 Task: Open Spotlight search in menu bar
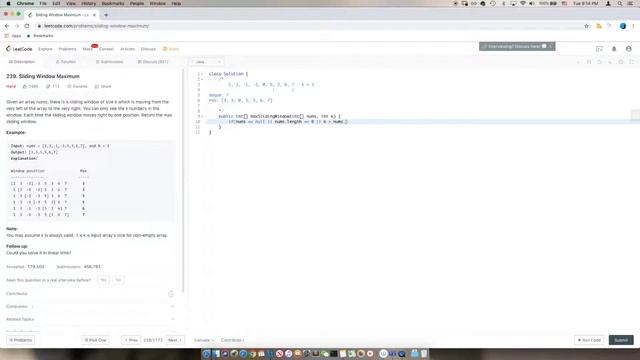click(620, 3)
